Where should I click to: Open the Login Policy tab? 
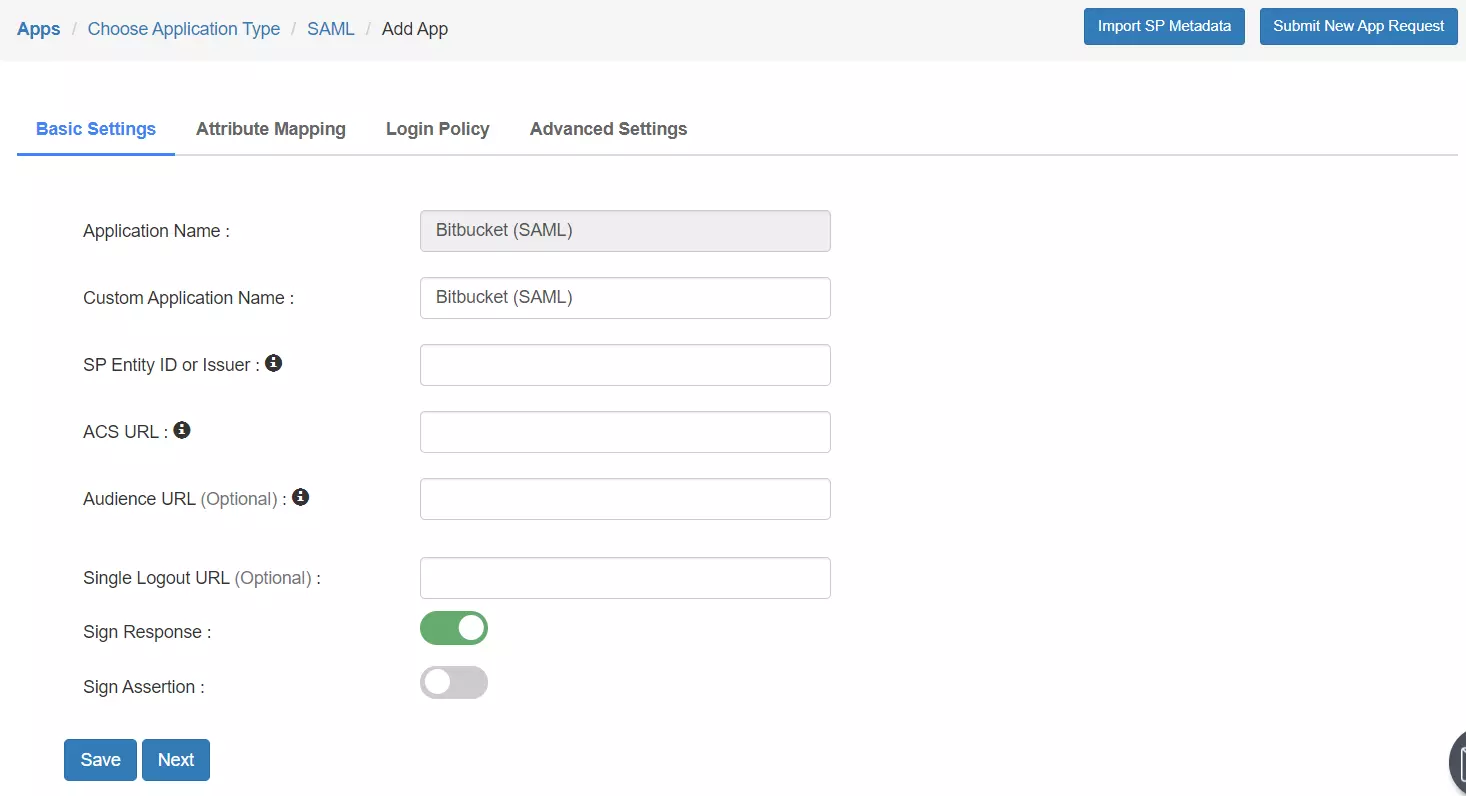pyautogui.click(x=437, y=129)
